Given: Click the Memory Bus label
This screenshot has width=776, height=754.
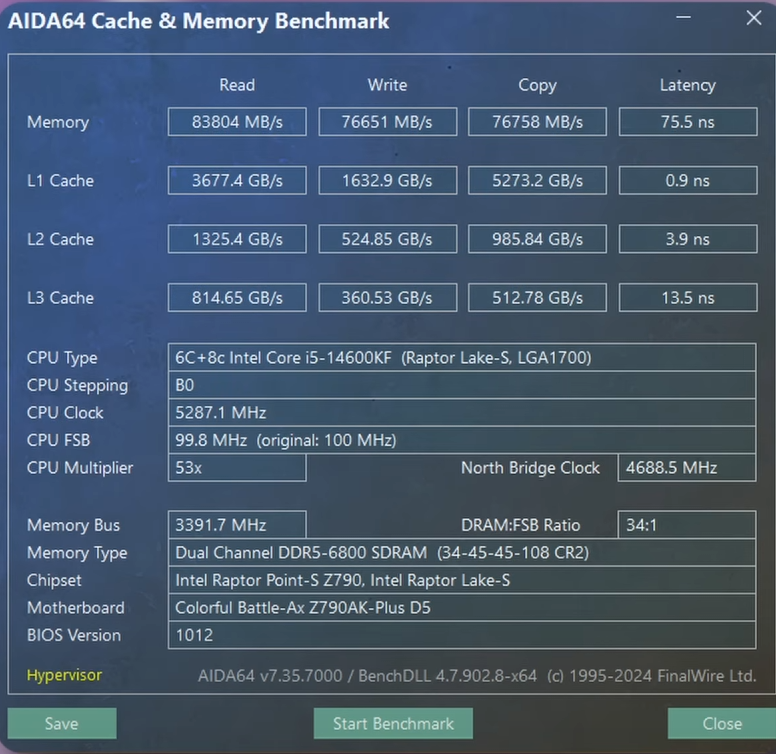Looking at the screenshot, I should [73, 525].
